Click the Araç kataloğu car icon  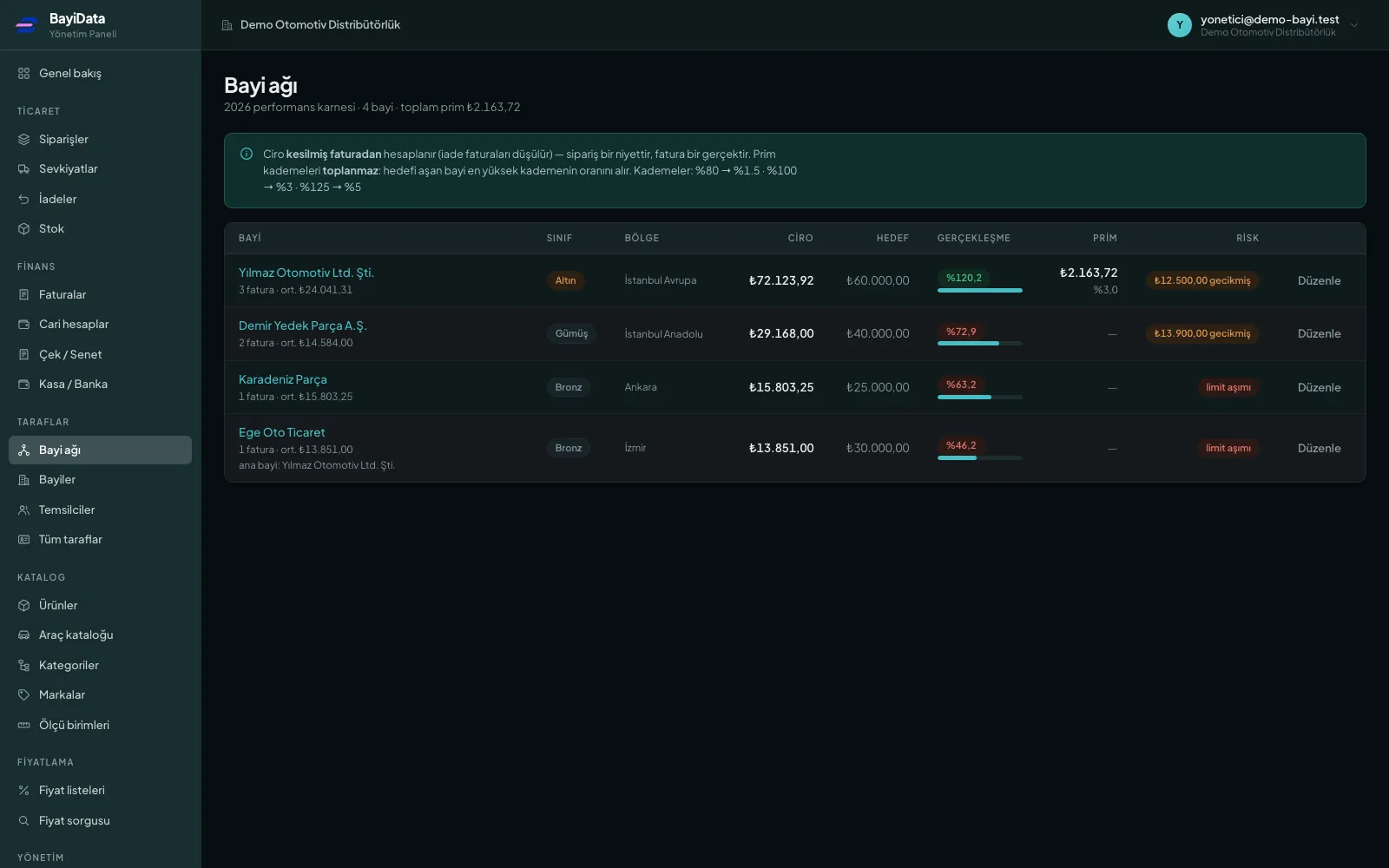(23, 635)
